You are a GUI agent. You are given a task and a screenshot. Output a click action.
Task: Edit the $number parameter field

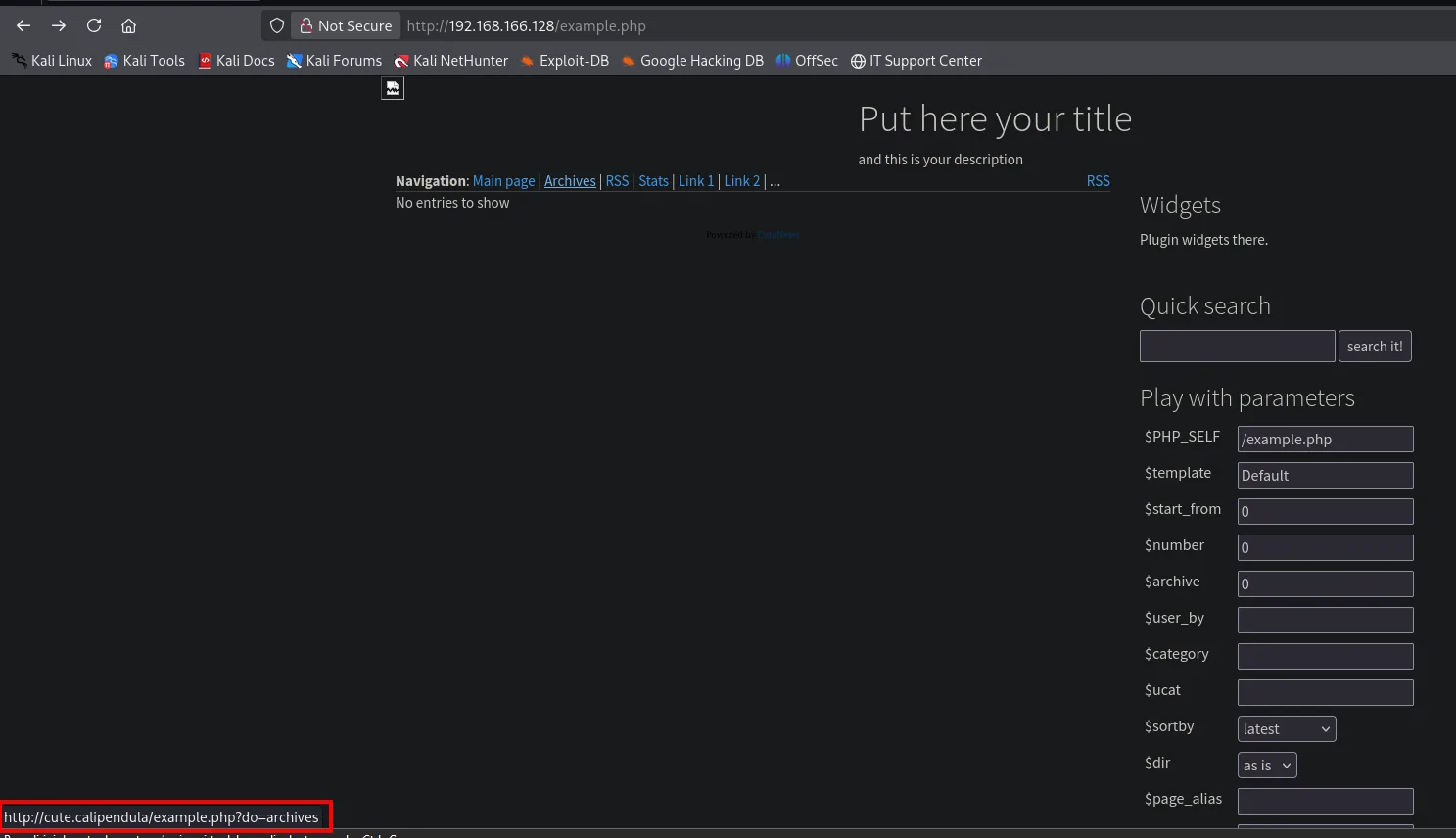pos(1326,548)
